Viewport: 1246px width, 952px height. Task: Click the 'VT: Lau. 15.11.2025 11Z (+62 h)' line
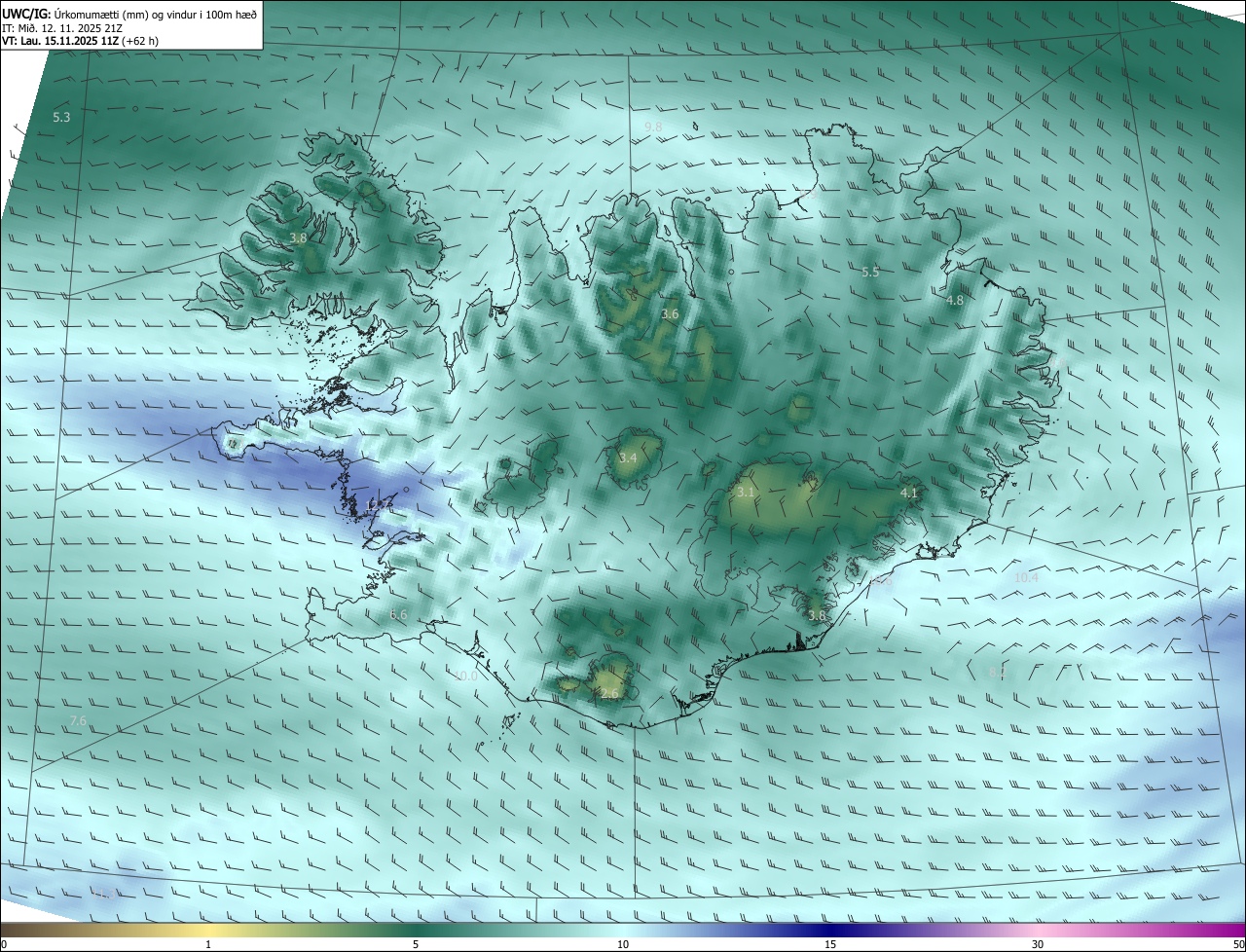click(80, 41)
